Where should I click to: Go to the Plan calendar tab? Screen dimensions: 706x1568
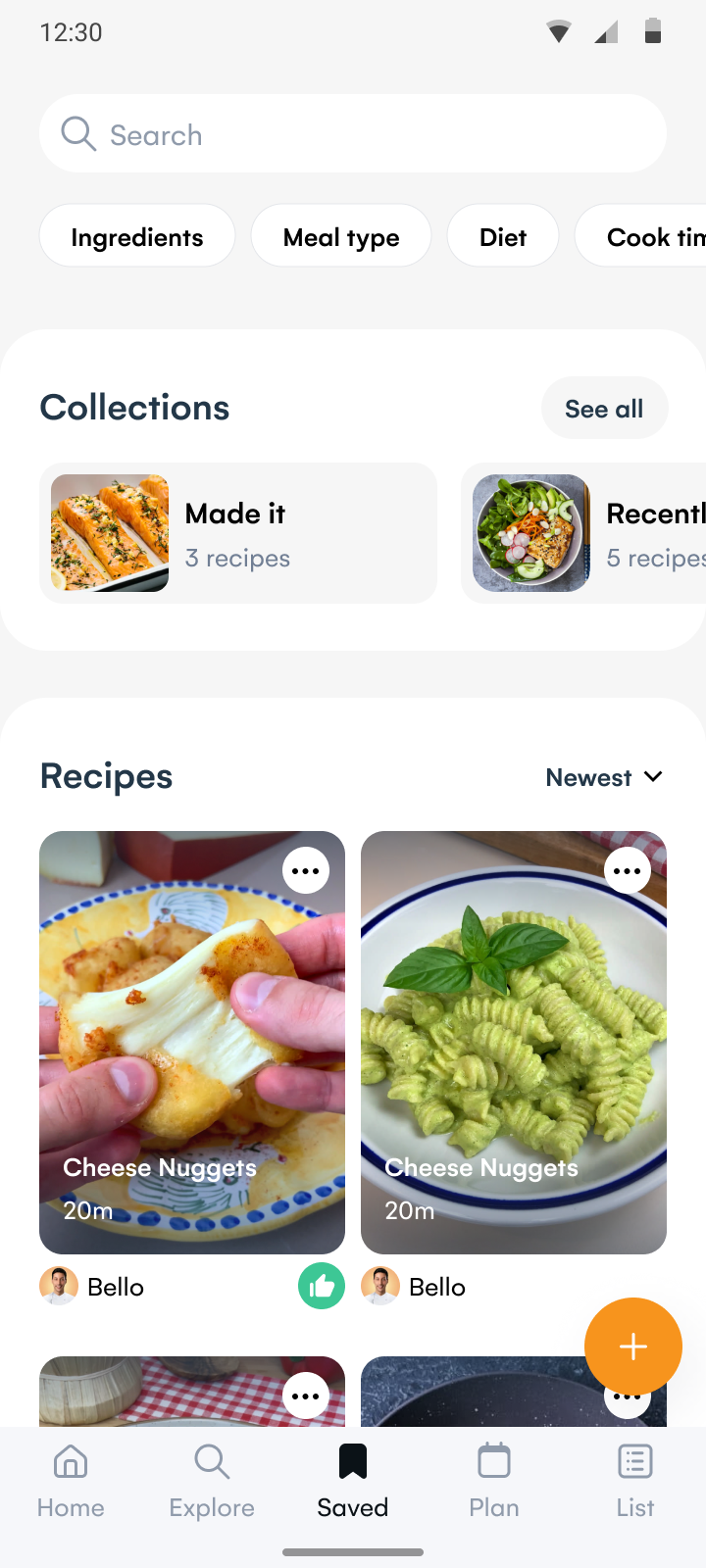494,1481
